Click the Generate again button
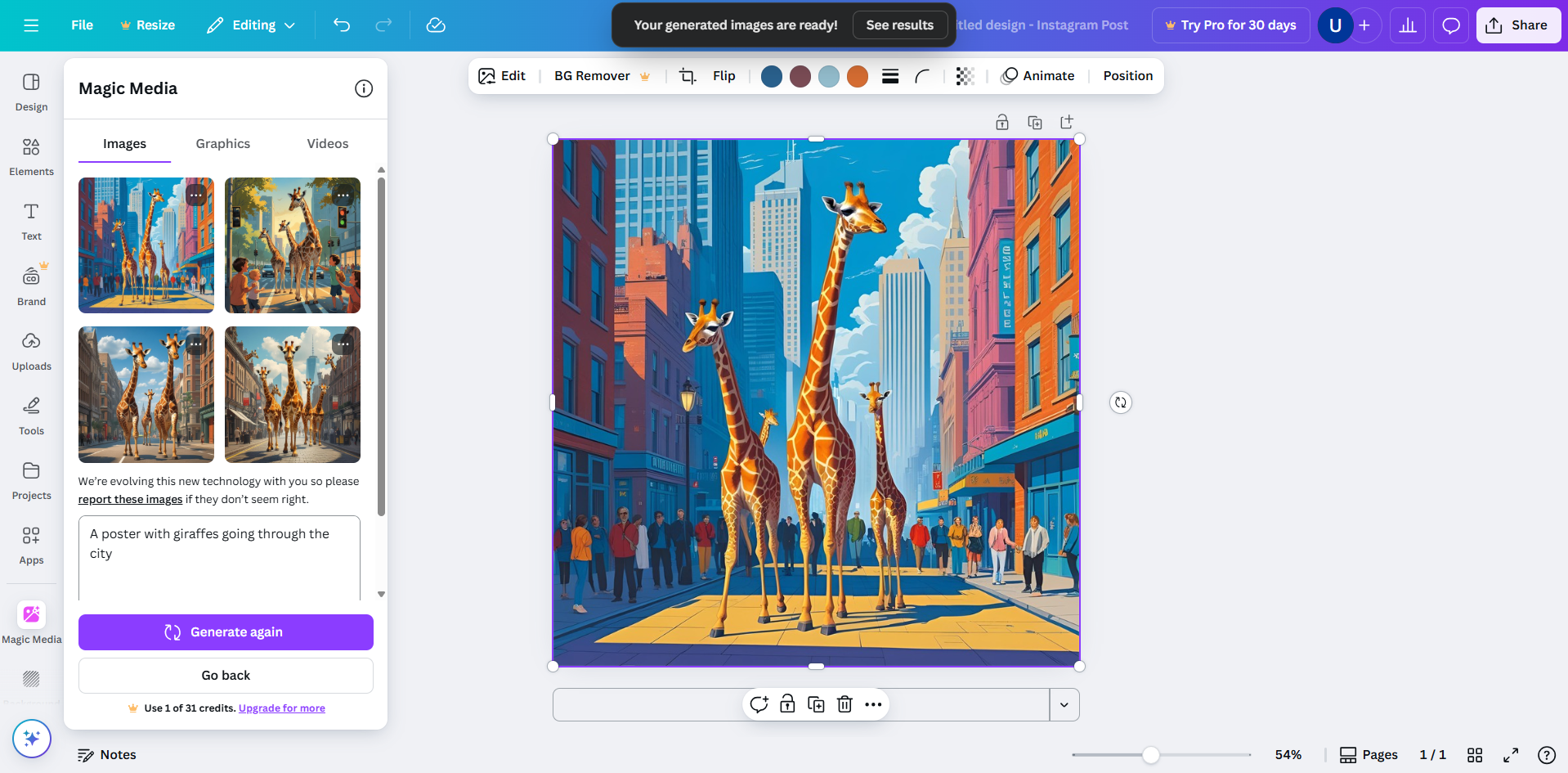Screen dimensions: 1568x773 click(226, 631)
